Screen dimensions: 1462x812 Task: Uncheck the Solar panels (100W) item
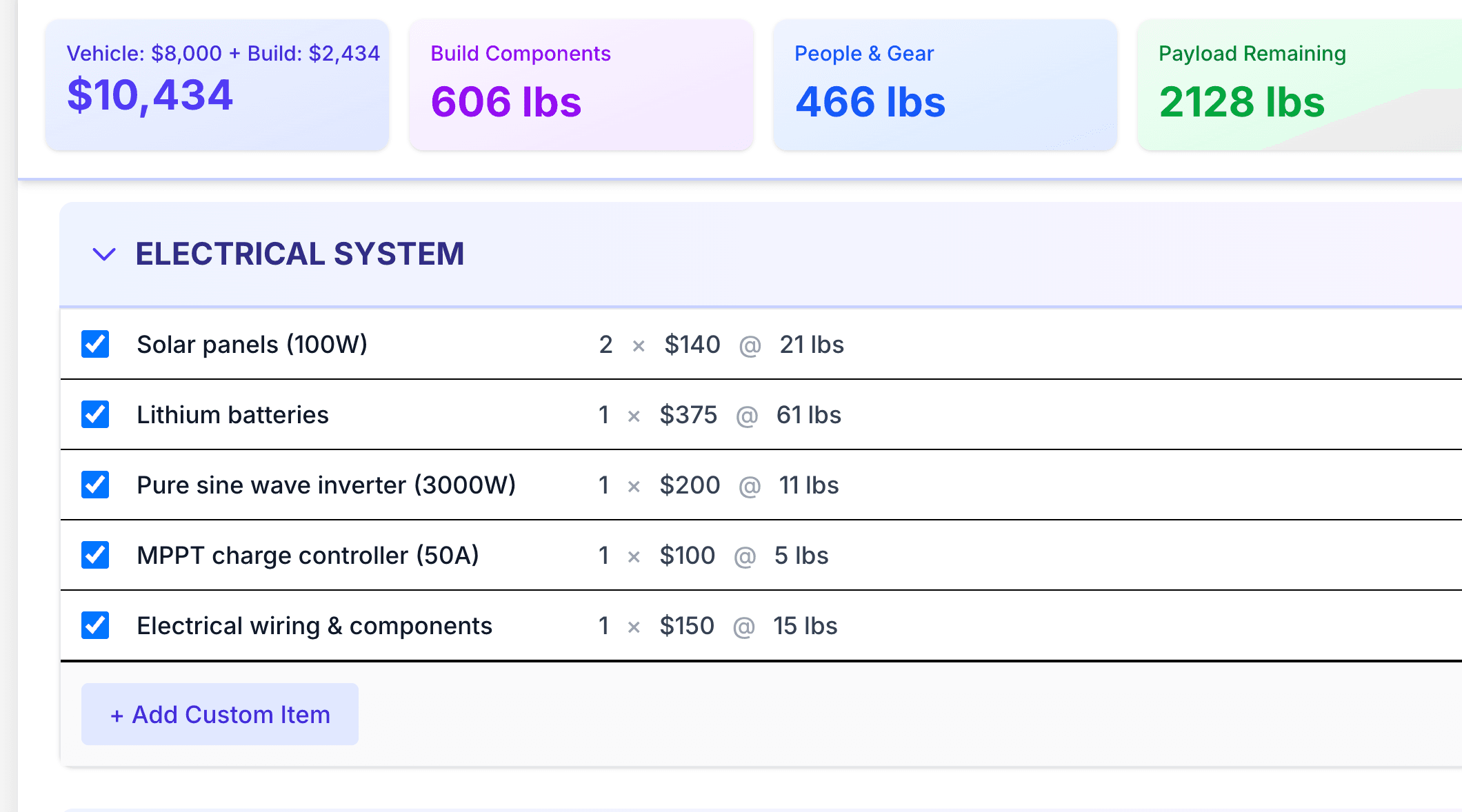click(95, 345)
